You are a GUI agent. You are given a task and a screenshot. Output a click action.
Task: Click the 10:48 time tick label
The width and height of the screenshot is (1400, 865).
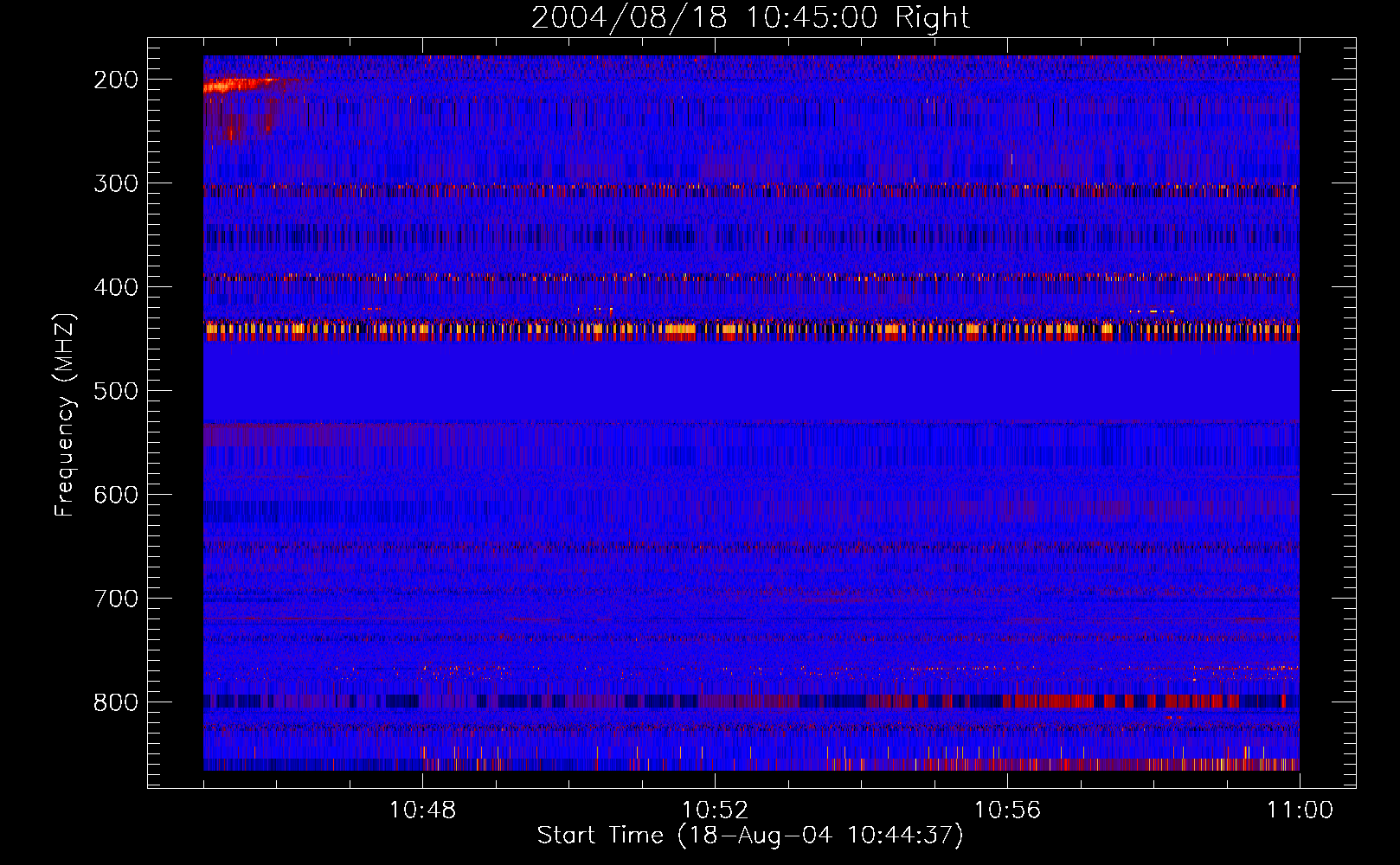[422, 811]
